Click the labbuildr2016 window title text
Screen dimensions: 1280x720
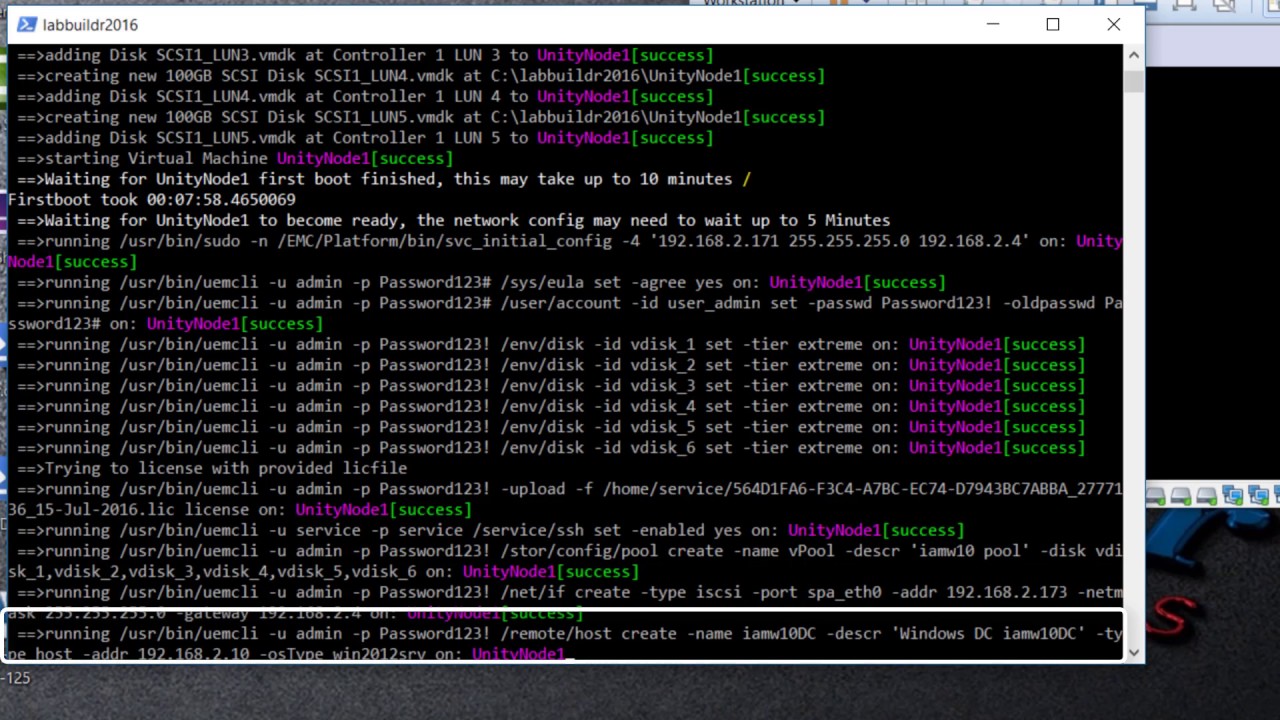[90, 25]
